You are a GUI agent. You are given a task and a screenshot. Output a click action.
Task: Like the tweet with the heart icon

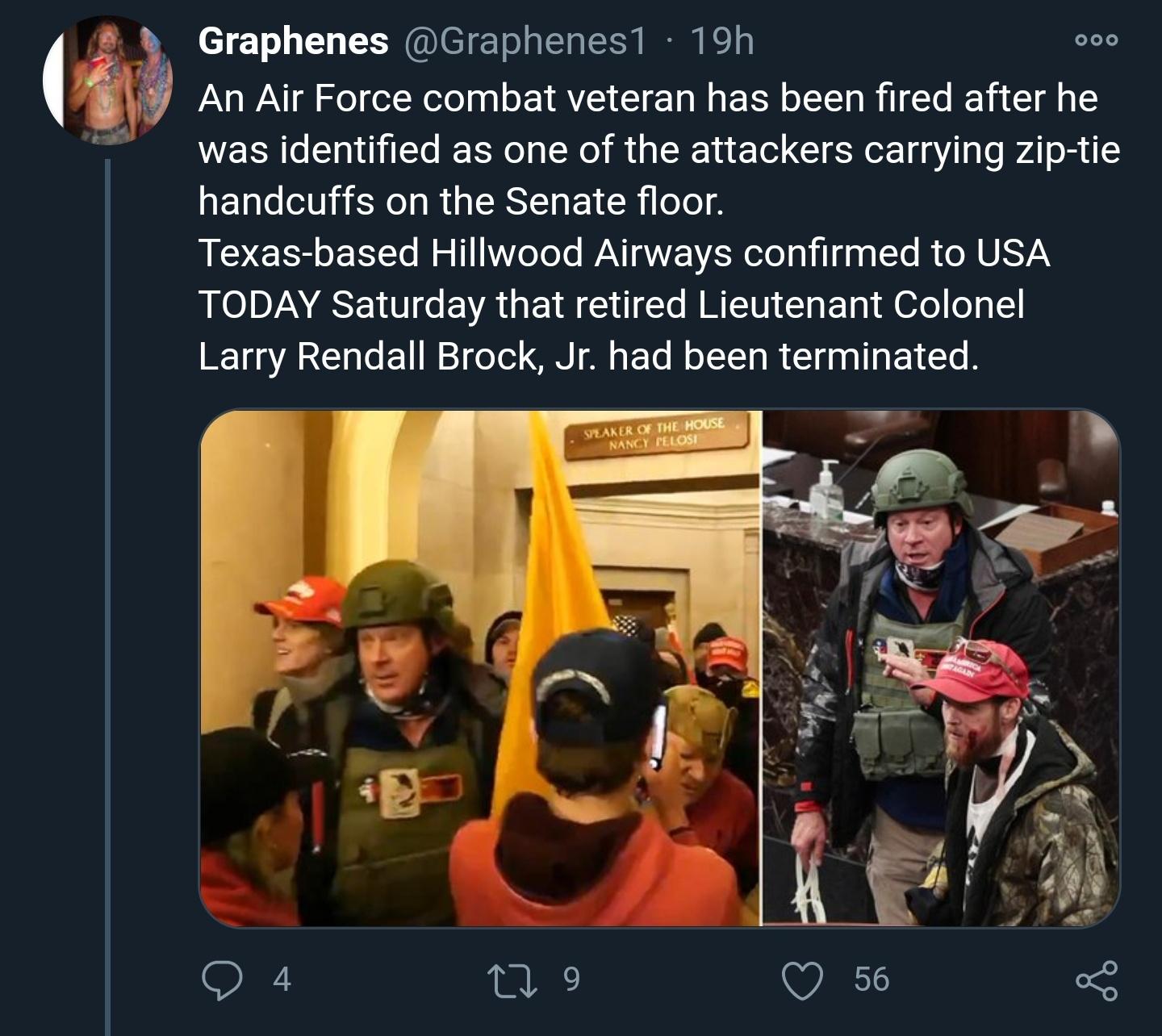click(804, 979)
